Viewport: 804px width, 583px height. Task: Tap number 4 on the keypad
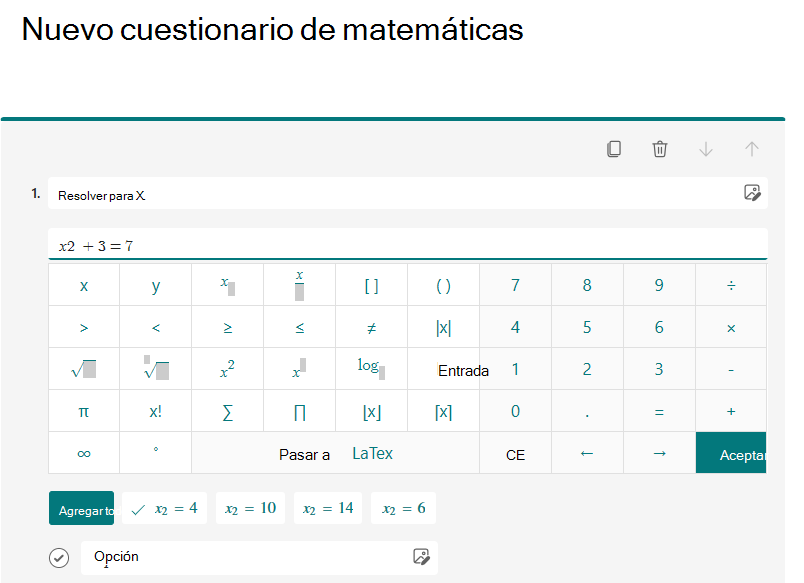515,327
